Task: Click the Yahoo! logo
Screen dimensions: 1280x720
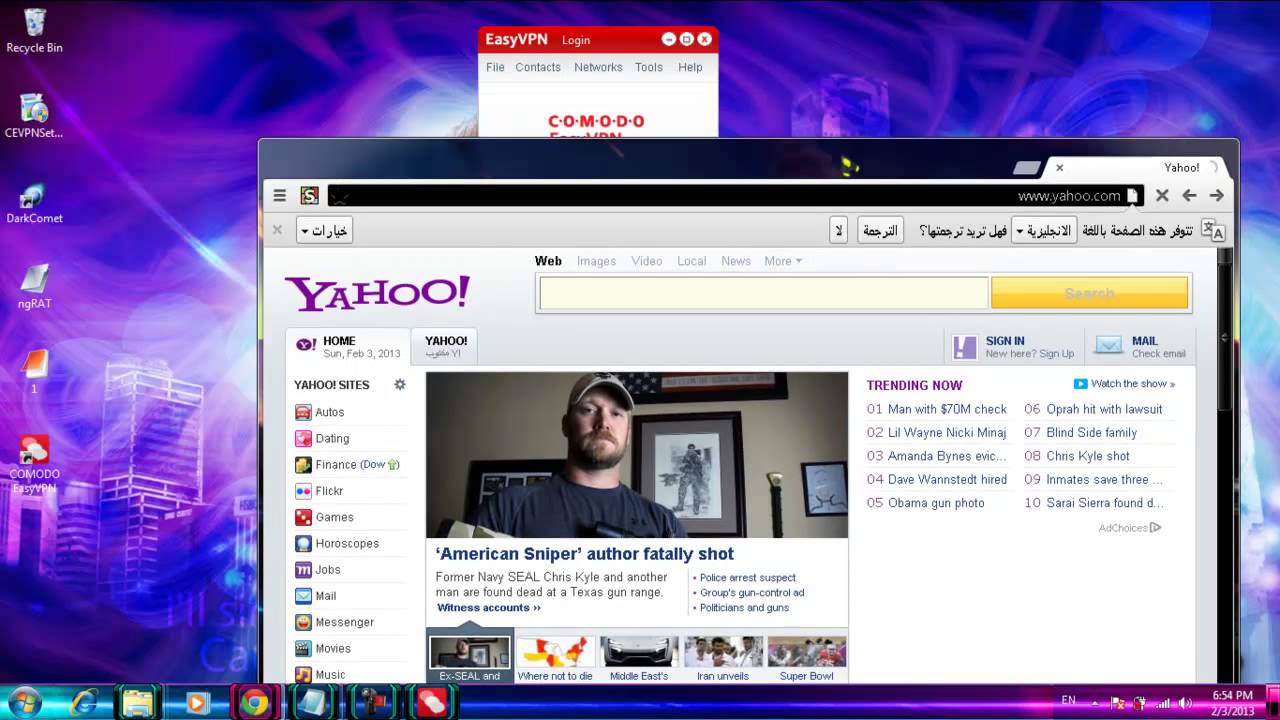Action: [x=377, y=293]
